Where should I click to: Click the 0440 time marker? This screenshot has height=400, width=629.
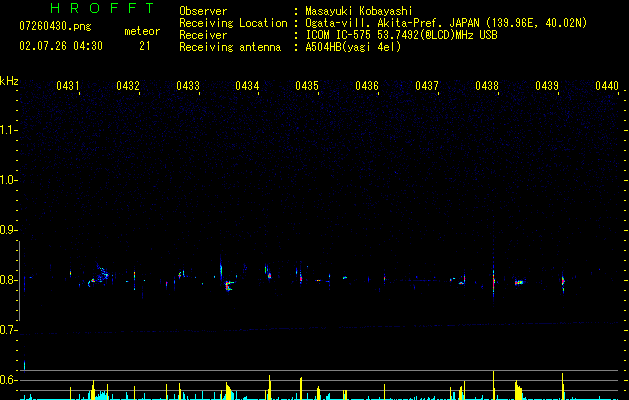click(x=607, y=86)
